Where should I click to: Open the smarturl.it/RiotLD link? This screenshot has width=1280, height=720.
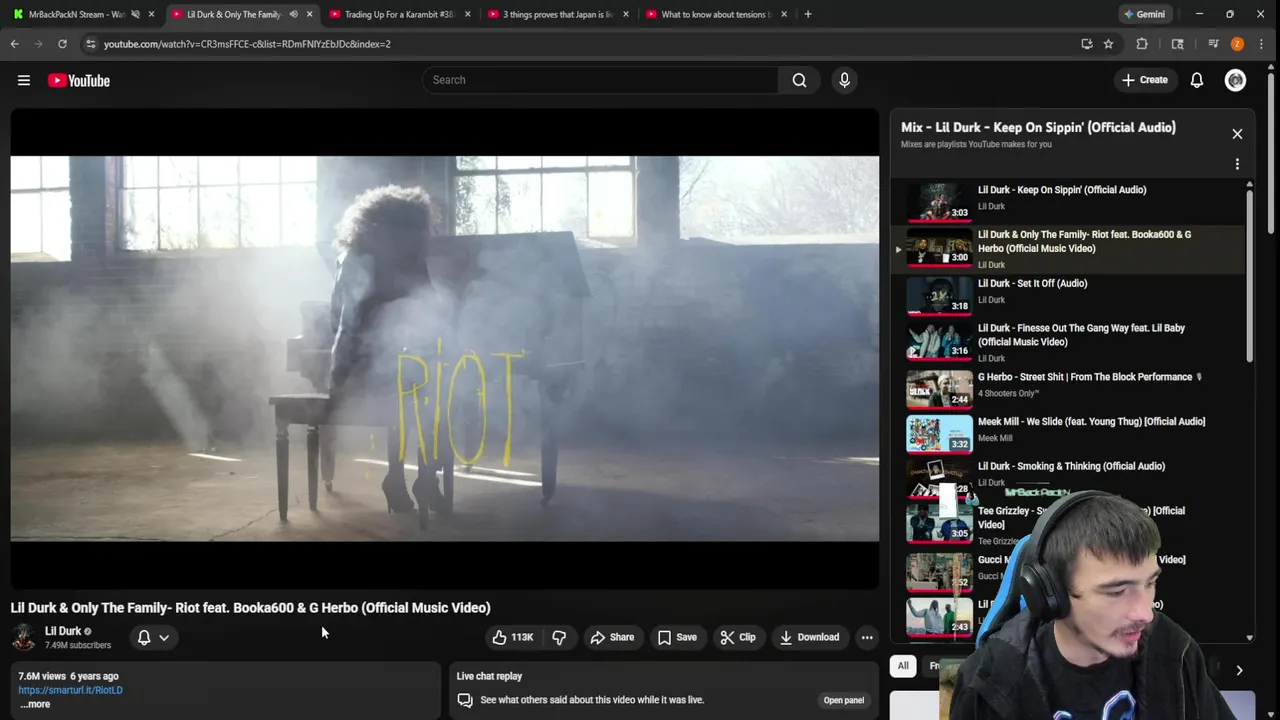coord(70,690)
